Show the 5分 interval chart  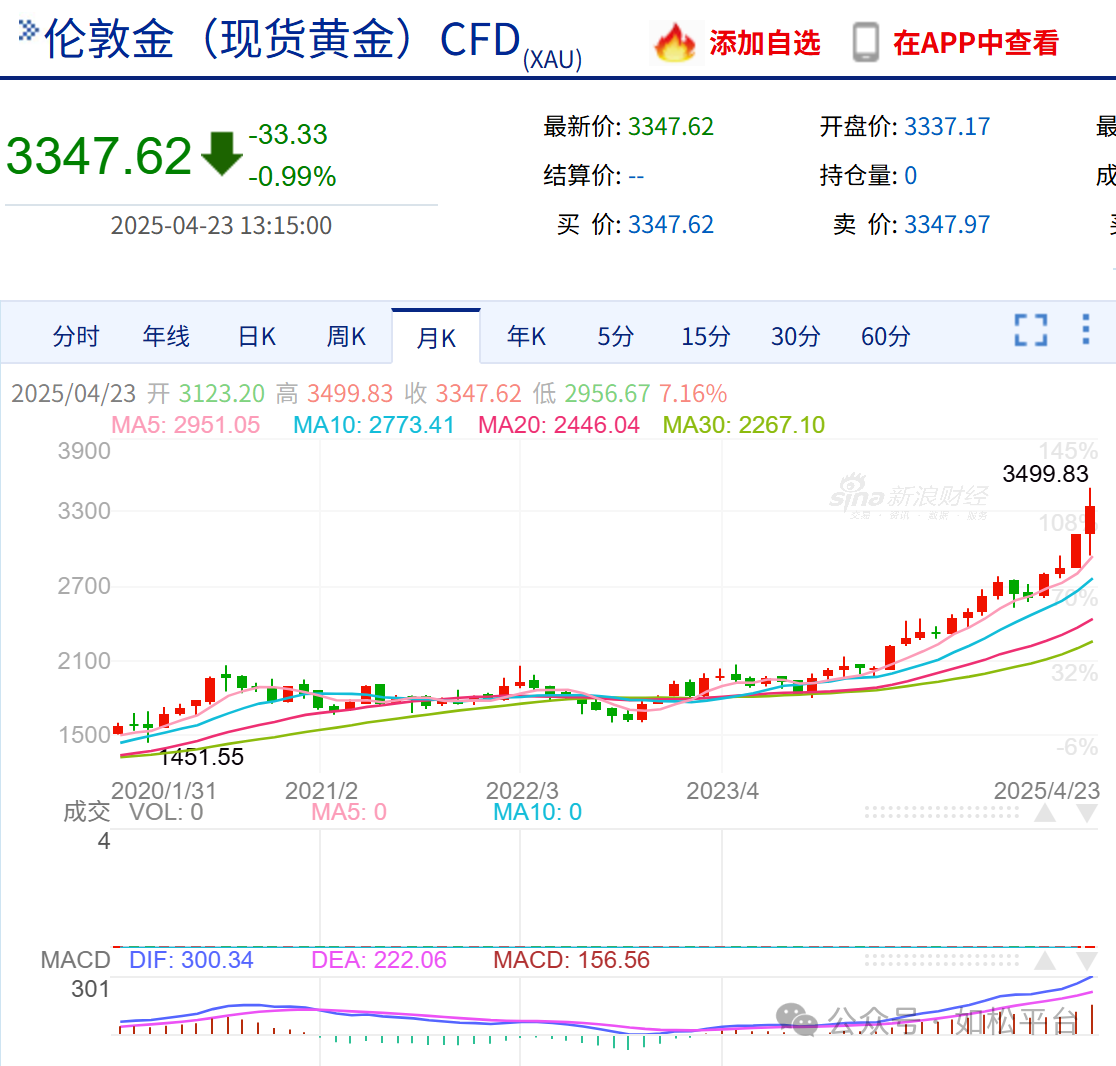(x=615, y=336)
